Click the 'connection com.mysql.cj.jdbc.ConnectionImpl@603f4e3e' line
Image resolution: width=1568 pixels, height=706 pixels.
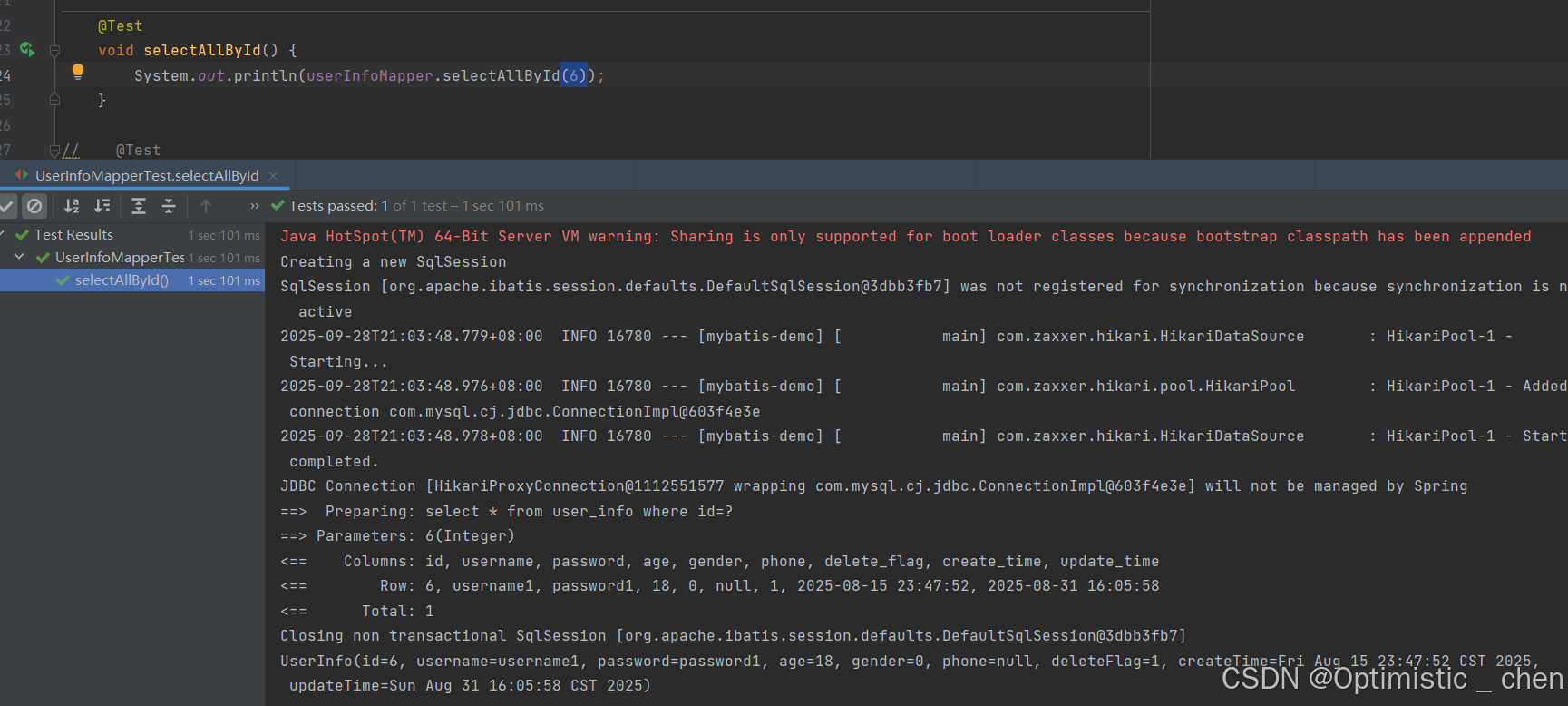(525, 412)
